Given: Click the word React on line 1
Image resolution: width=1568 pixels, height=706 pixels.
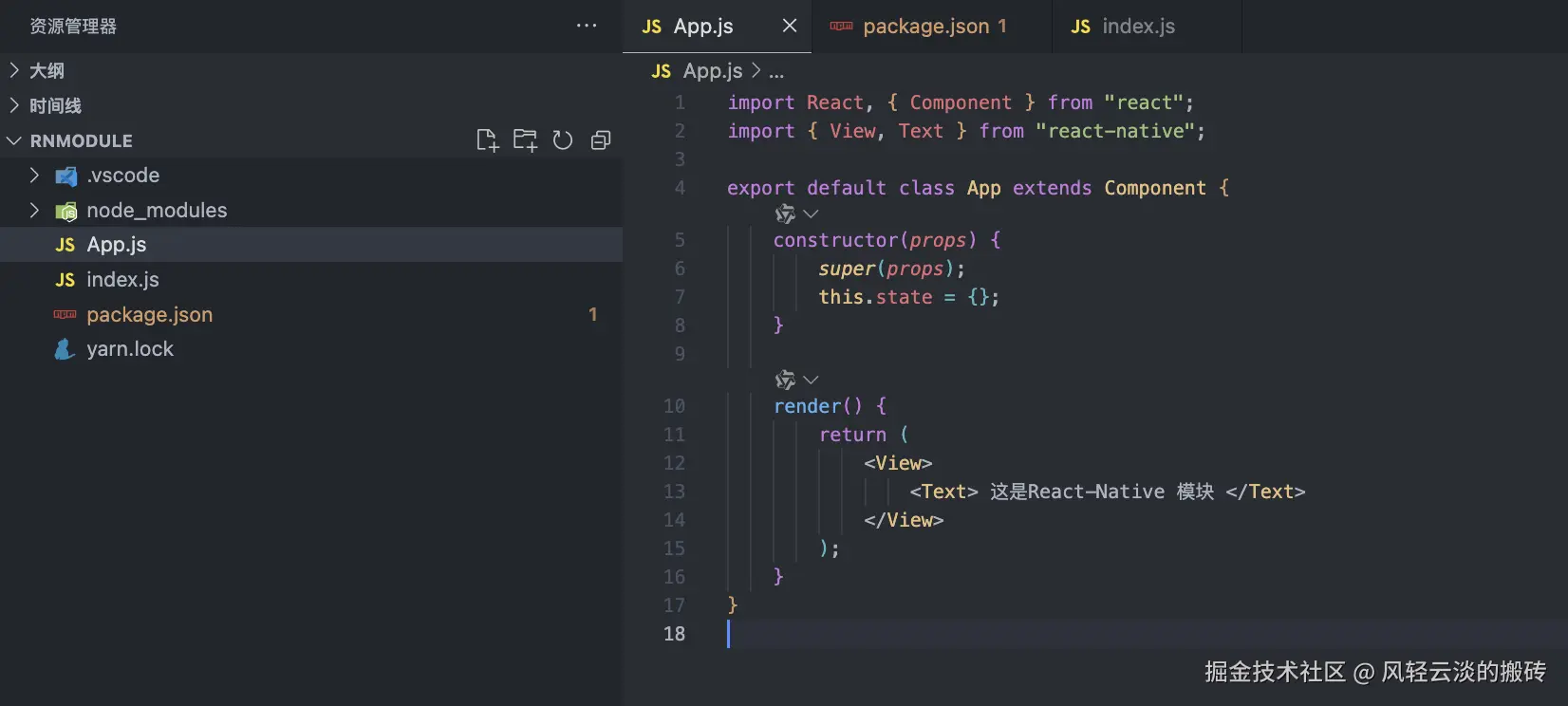Looking at the screenshot, I should [835, 102].
